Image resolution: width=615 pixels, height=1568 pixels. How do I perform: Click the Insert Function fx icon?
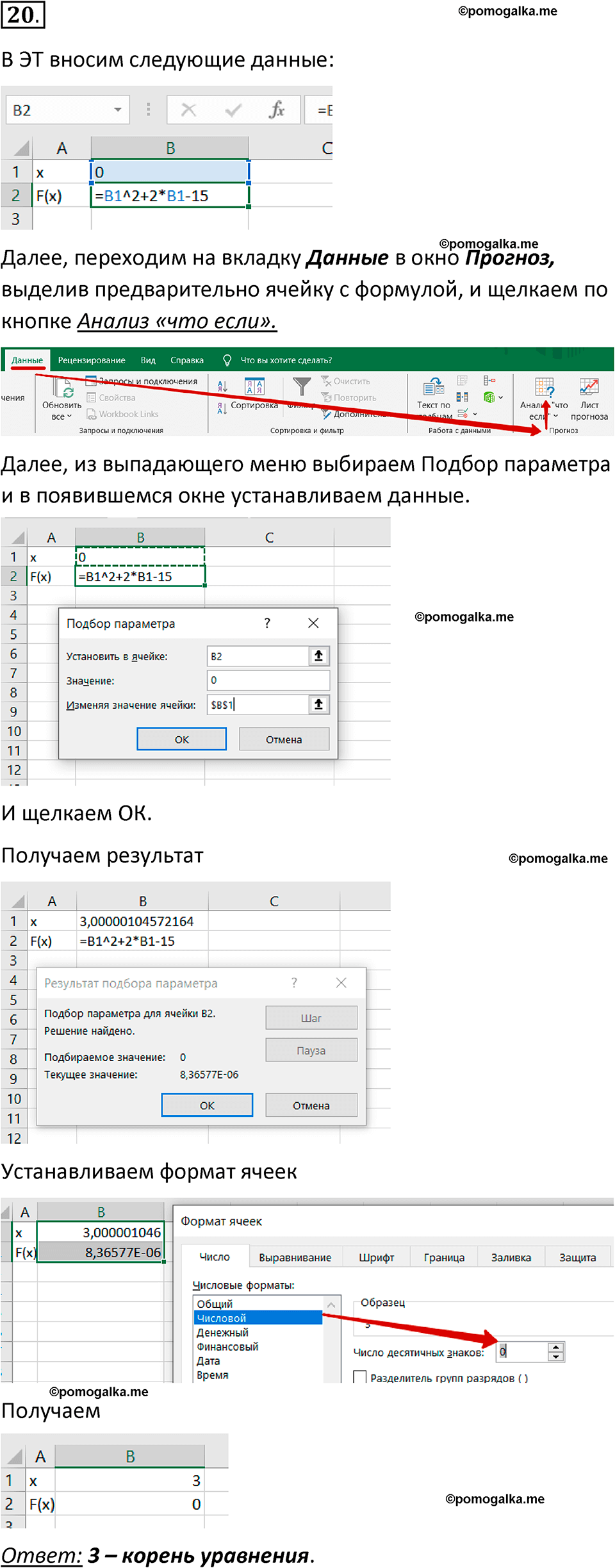[x=277, y=110]
